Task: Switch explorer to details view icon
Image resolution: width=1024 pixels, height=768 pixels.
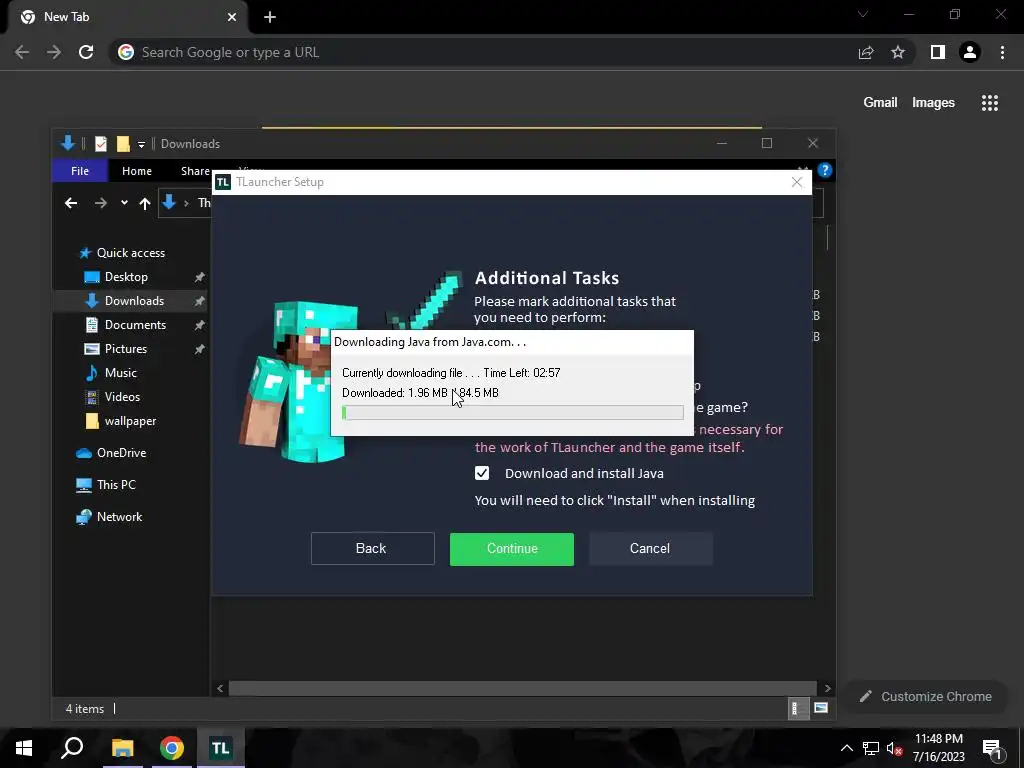Action: [x=797, y=709]
